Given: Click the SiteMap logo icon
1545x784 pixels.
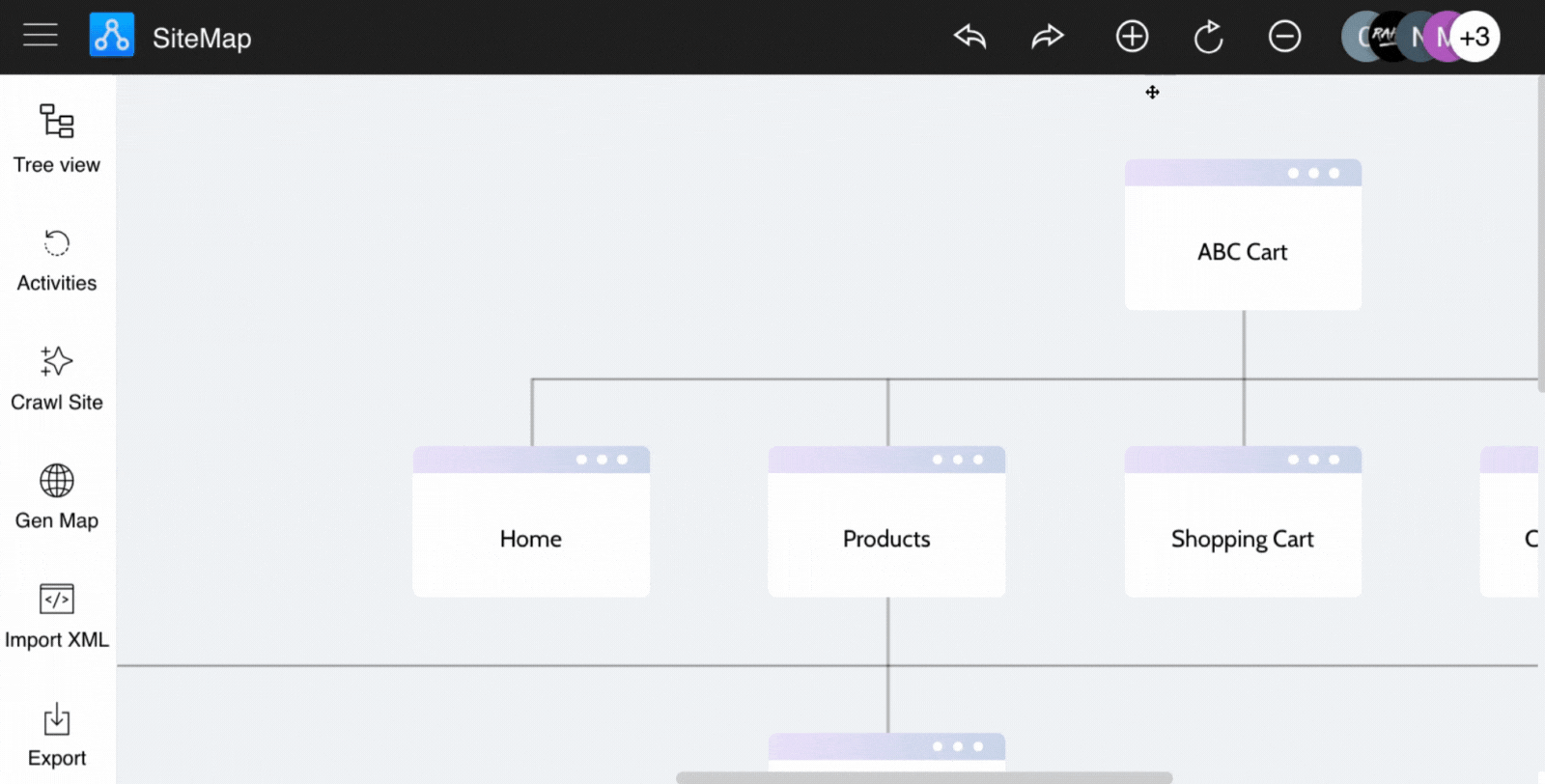Looking at the screenshot, I should [112, 36].
